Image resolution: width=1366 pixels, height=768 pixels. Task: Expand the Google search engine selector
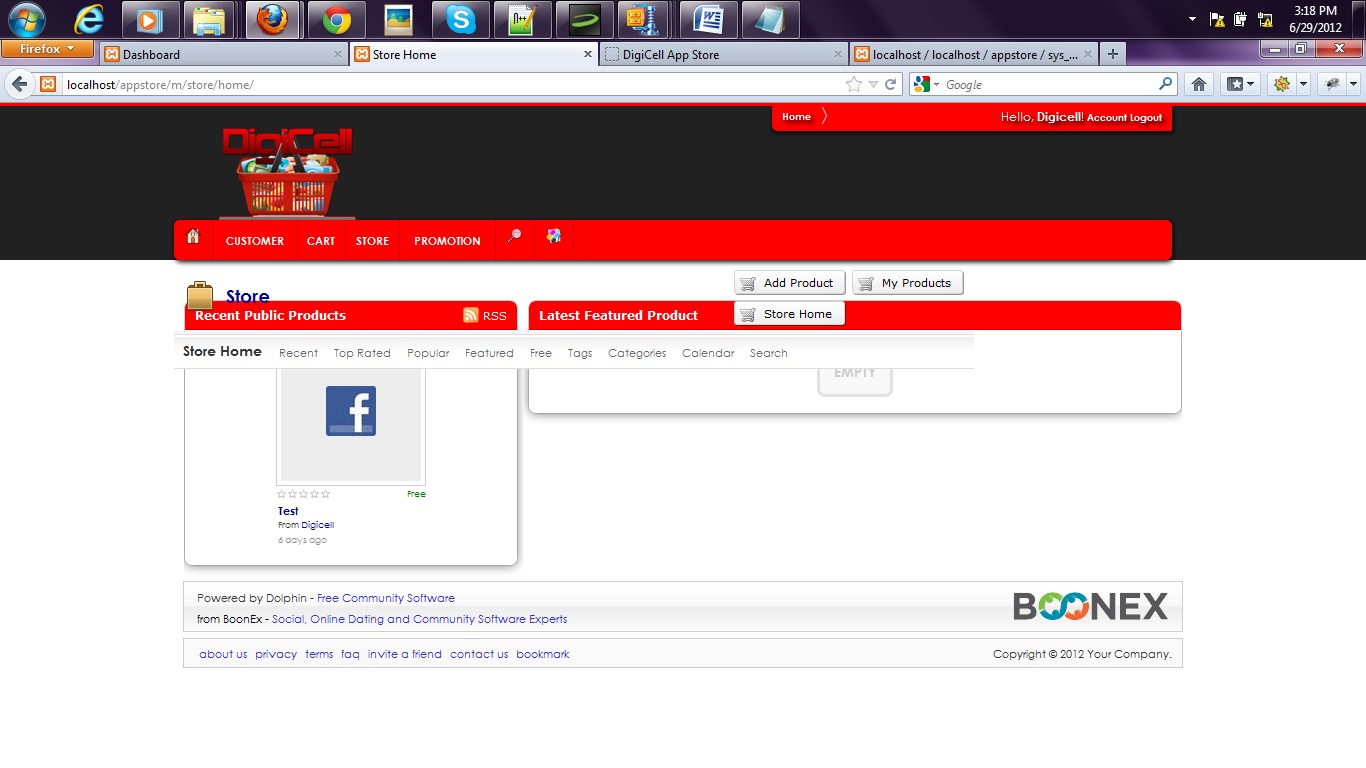(926, 85)
